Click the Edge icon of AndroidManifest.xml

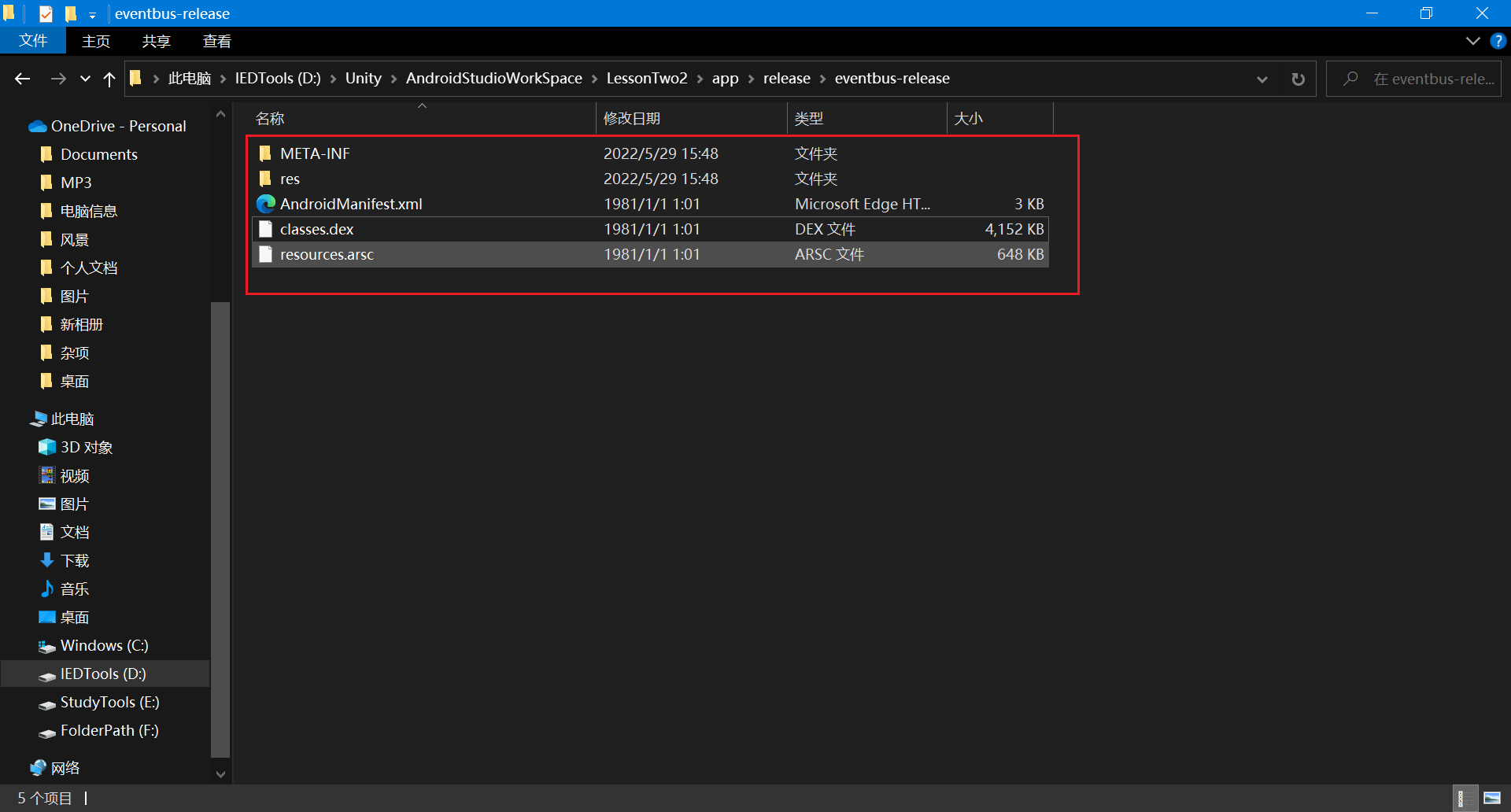point(265,204)
